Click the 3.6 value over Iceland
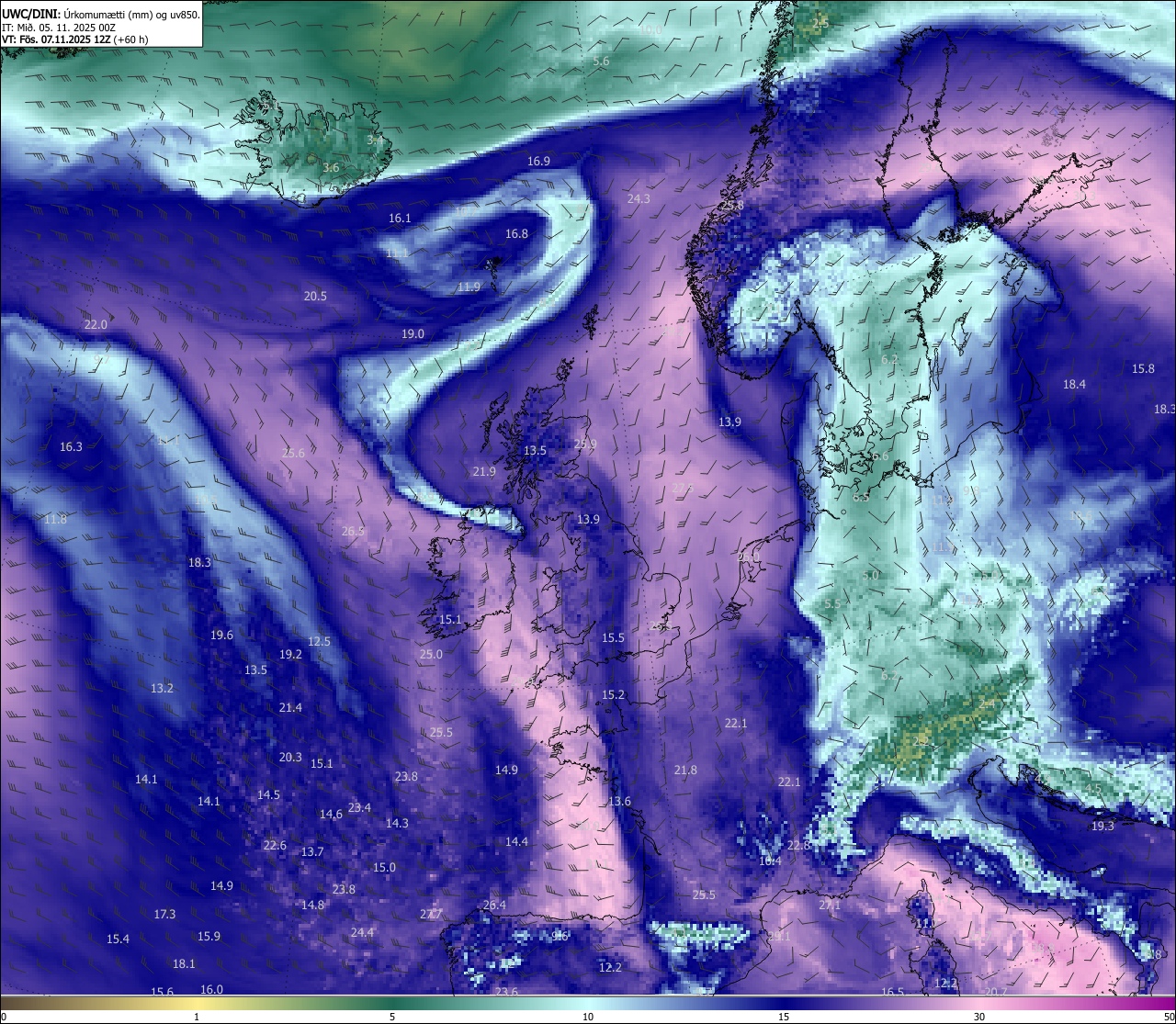This screenshot has height=1024, width=1176. point(331,168)
